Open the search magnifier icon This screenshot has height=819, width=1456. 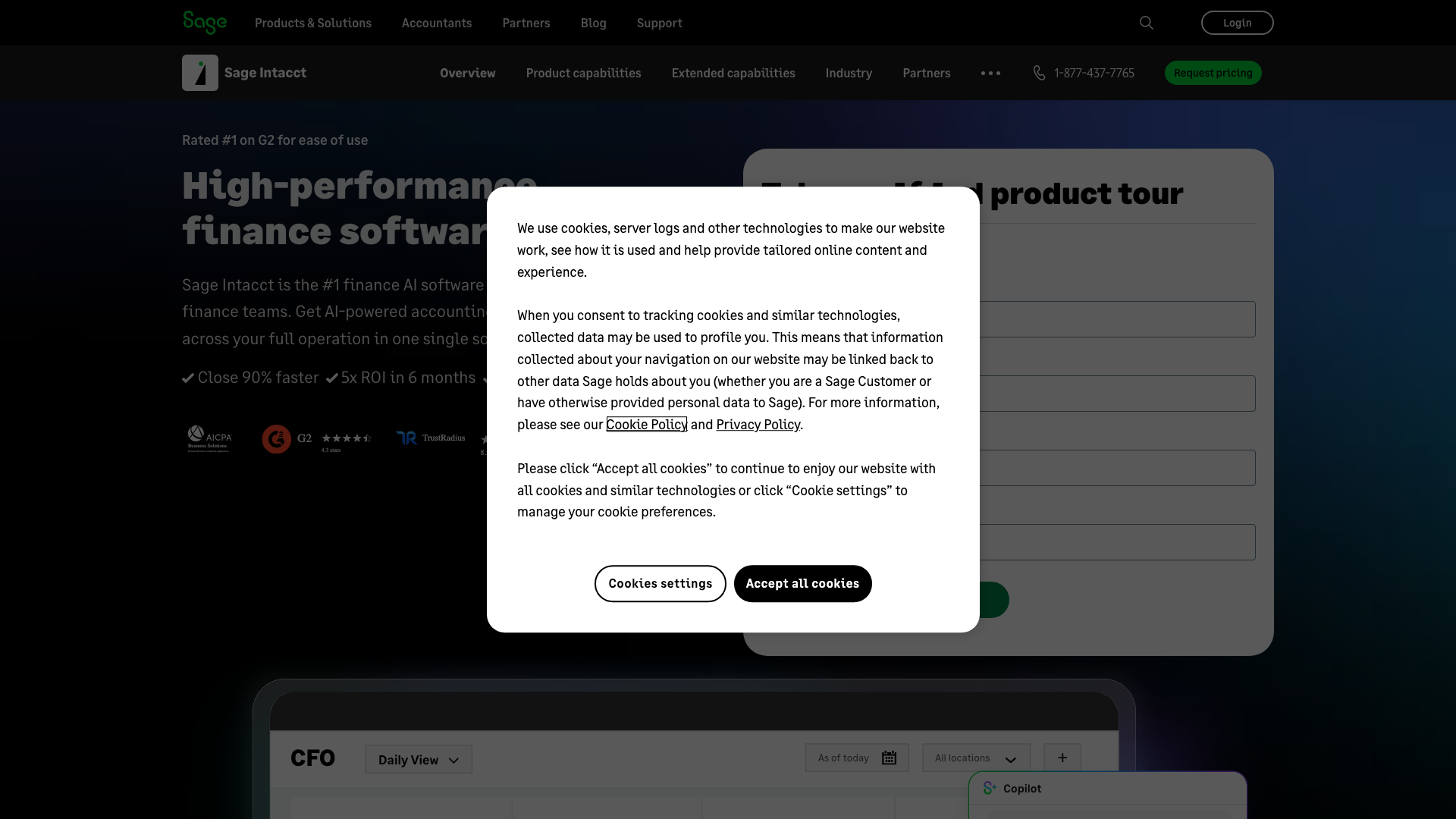coord(1147,23)
